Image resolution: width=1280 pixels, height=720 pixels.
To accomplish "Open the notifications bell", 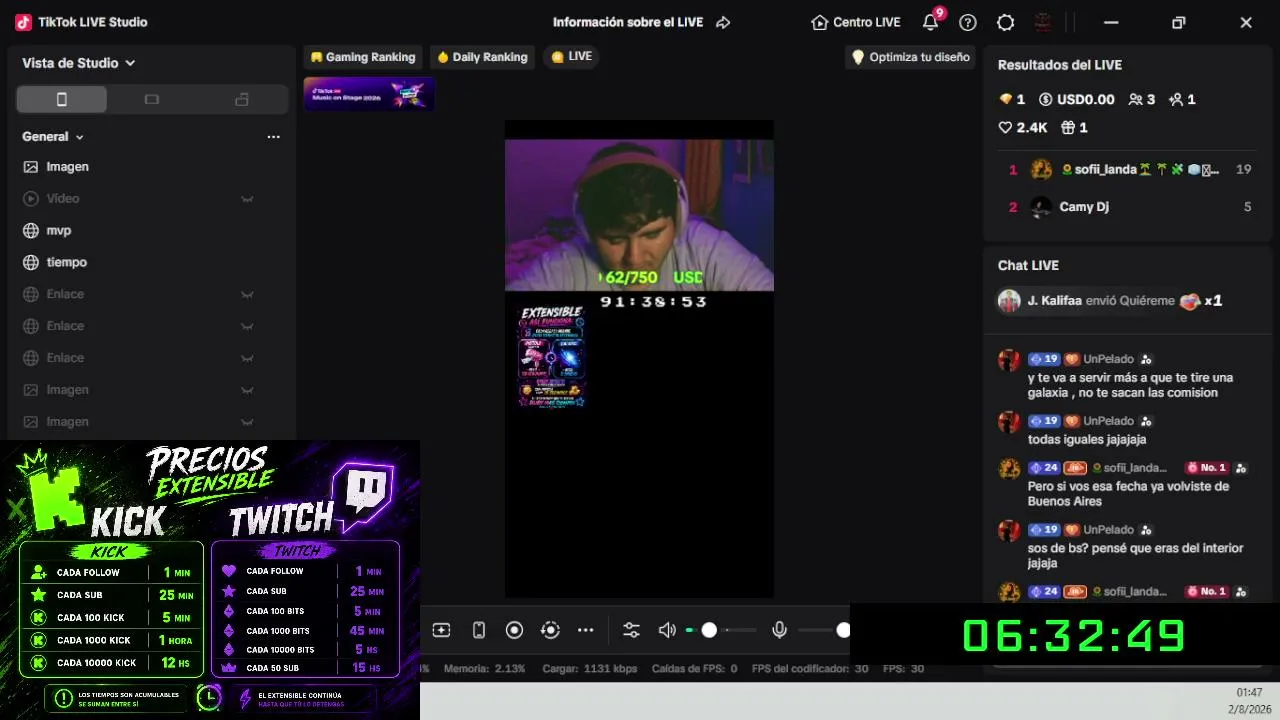I will tap(931, 22).
